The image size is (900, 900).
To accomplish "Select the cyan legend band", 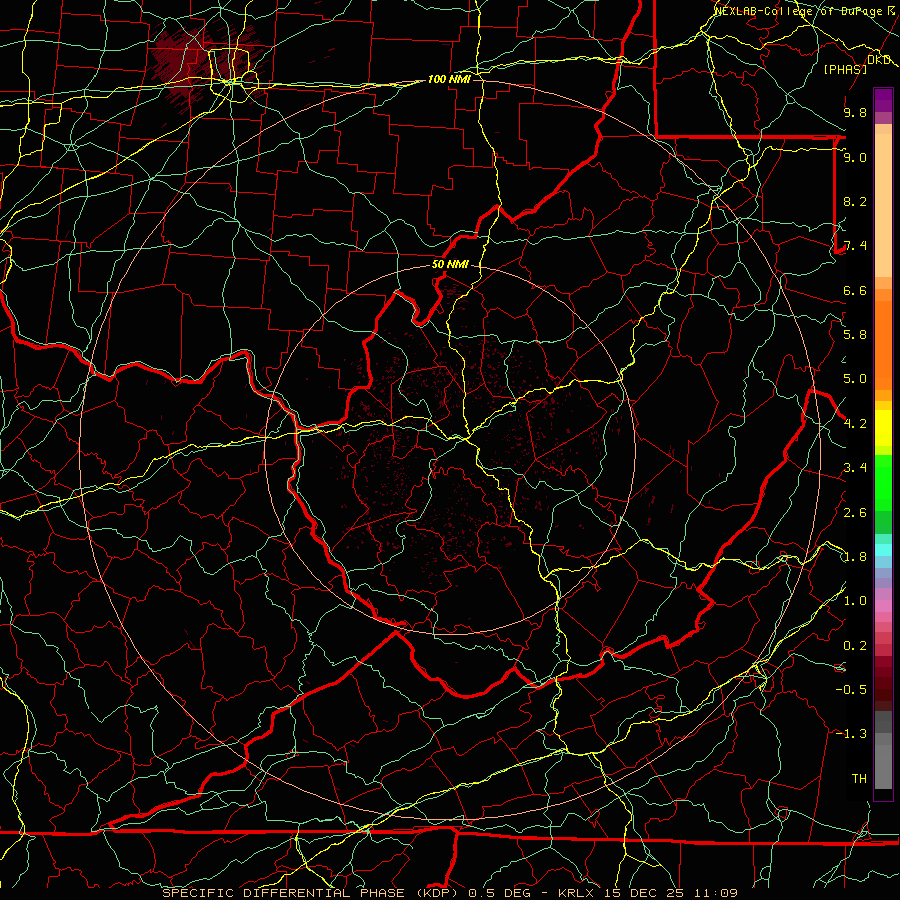I will [x=883, y=549].
